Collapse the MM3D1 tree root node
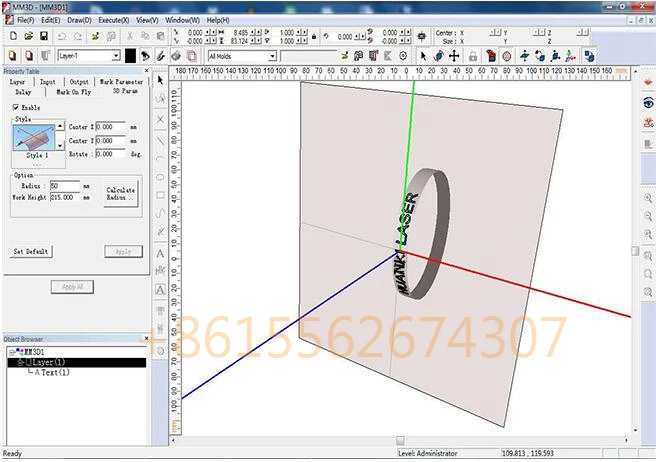The height and width of the screenshot is (462, 656). point(9,353)
